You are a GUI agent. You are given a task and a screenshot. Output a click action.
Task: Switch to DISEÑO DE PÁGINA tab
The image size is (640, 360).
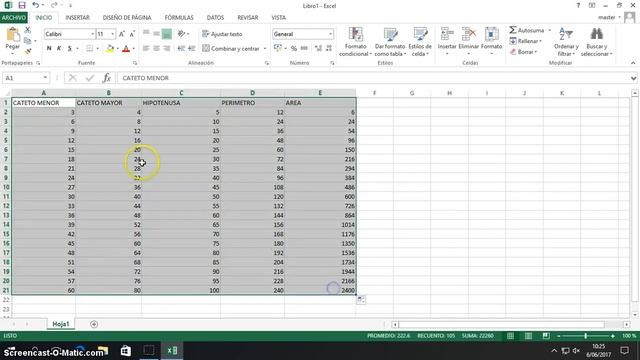tap(127, 18)
